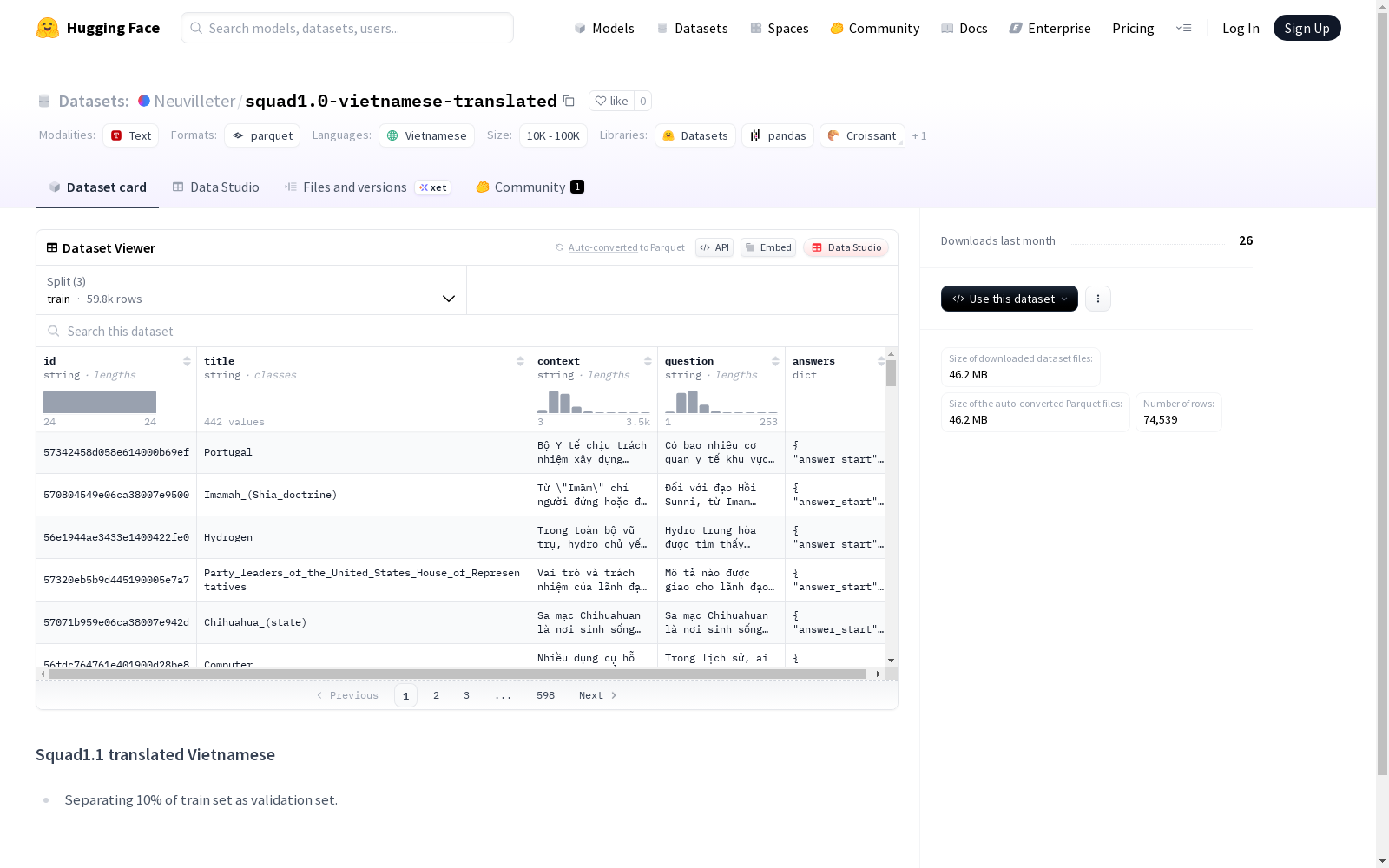Click the Vietnamese language tag

[426, 135]
